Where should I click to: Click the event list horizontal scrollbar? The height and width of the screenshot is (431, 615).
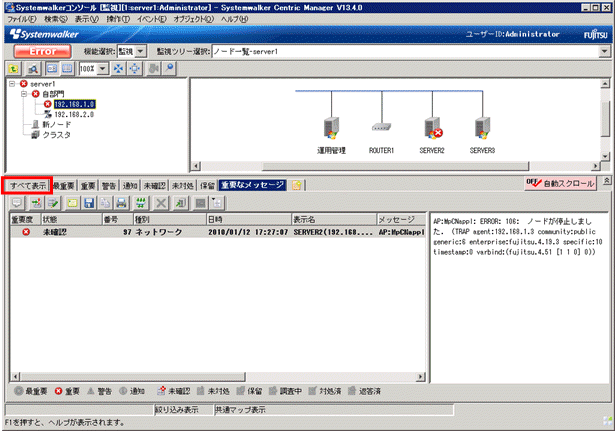[133, 377]
